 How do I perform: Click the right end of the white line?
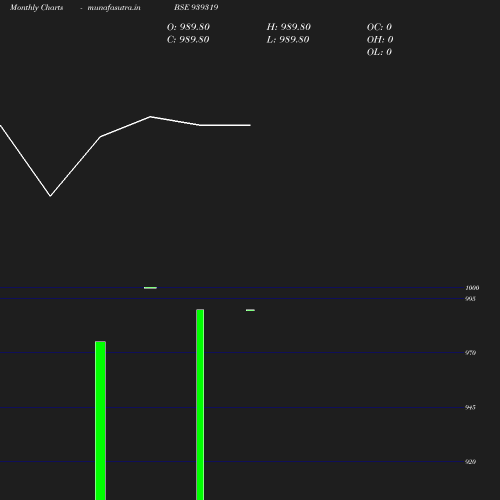[250, 125]
